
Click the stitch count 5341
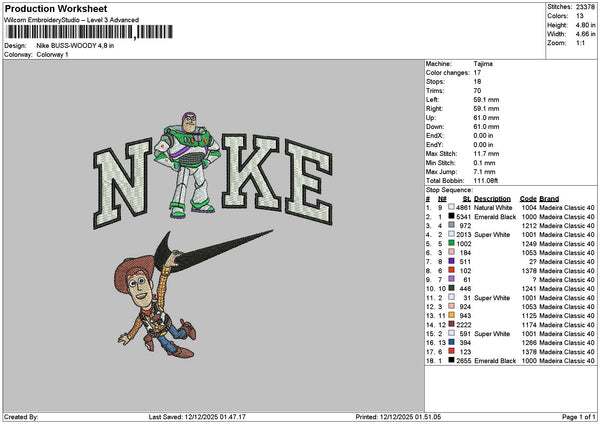[x=463, y=217]
